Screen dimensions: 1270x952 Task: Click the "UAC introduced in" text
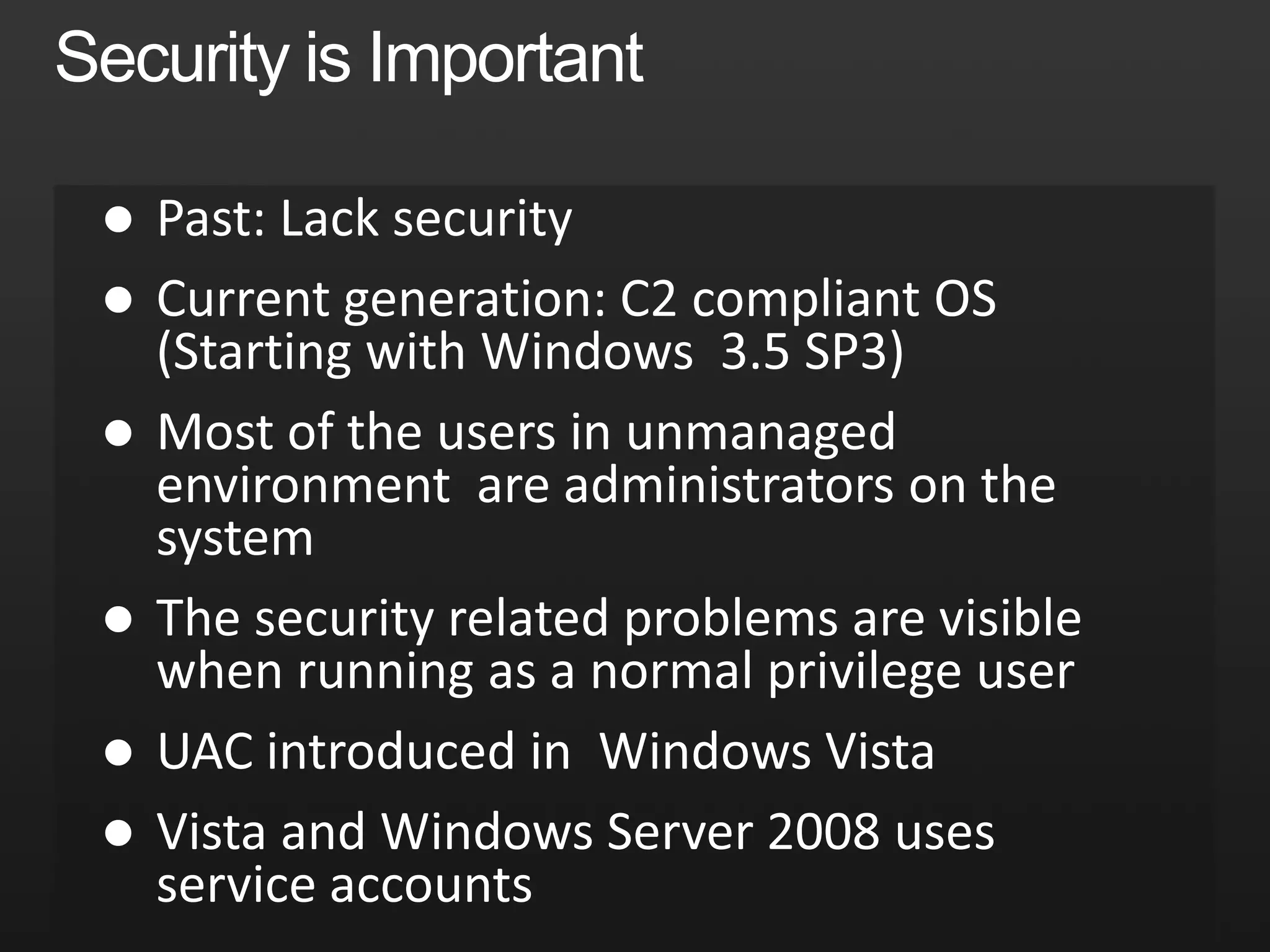(x=363, y=751)
